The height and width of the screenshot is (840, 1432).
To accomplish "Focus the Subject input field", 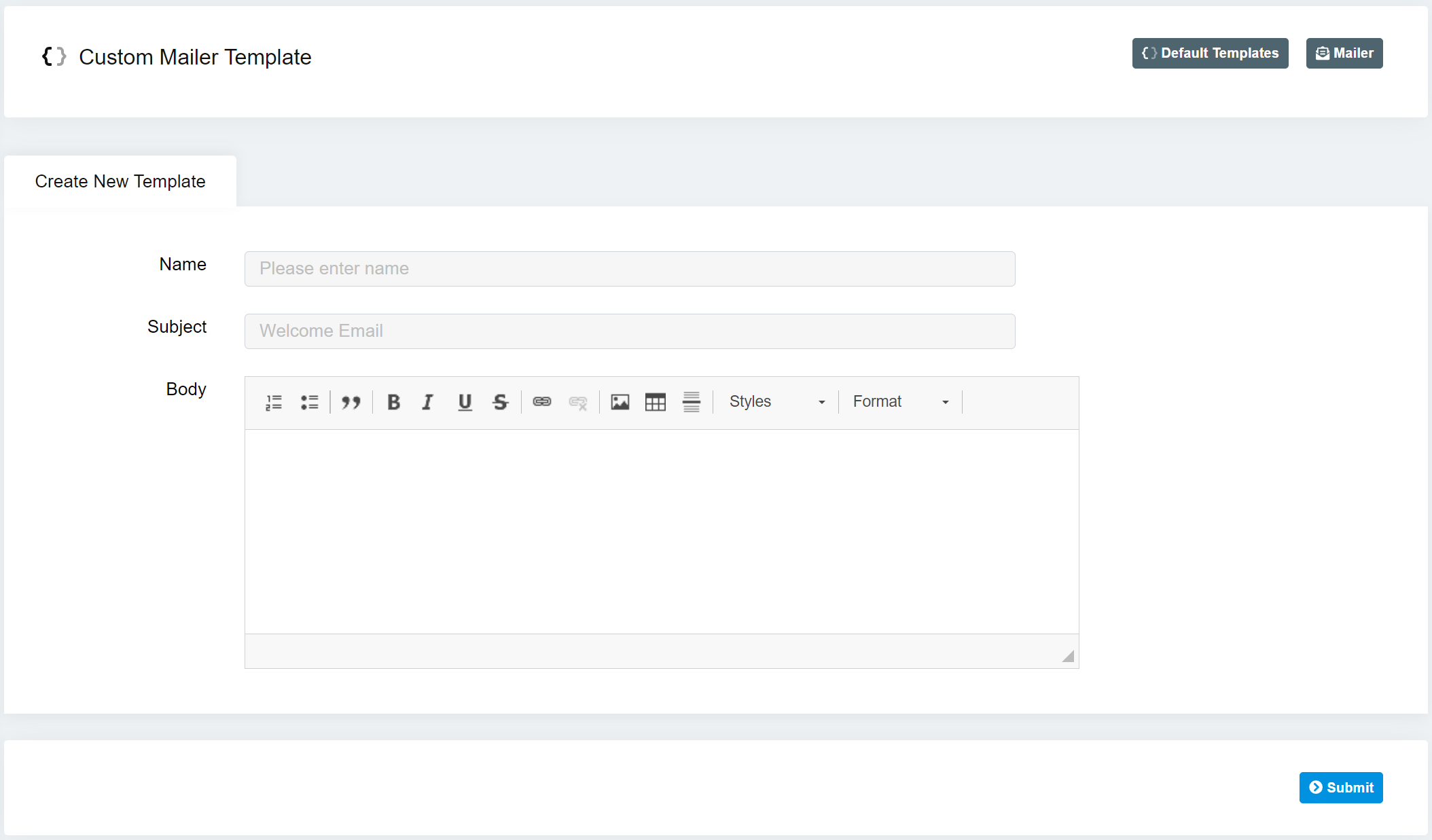I will (630, 331).
